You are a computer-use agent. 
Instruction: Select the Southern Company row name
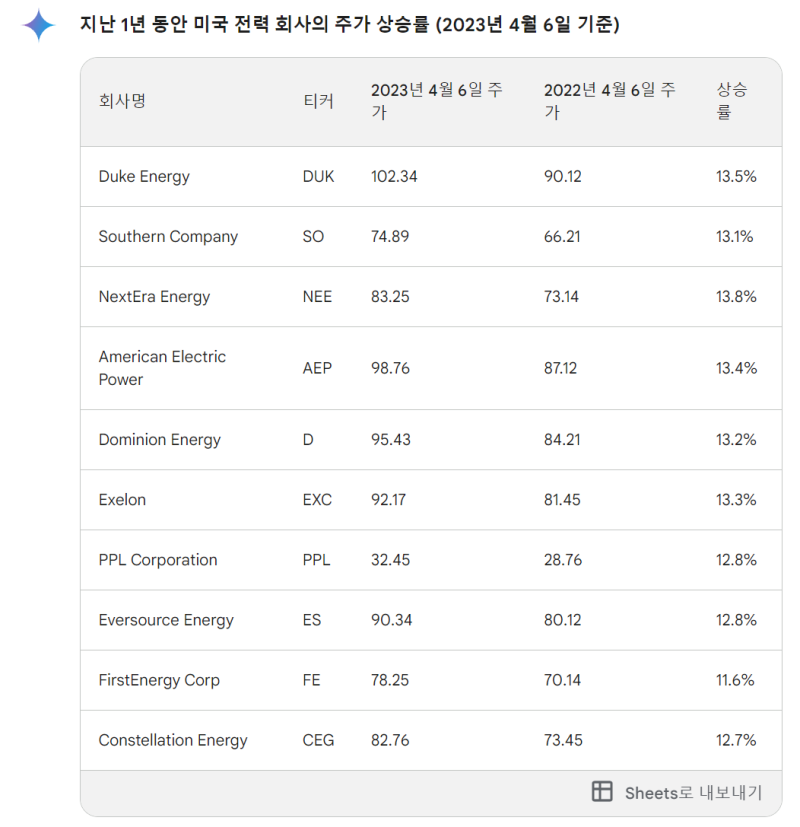(168, 236)
